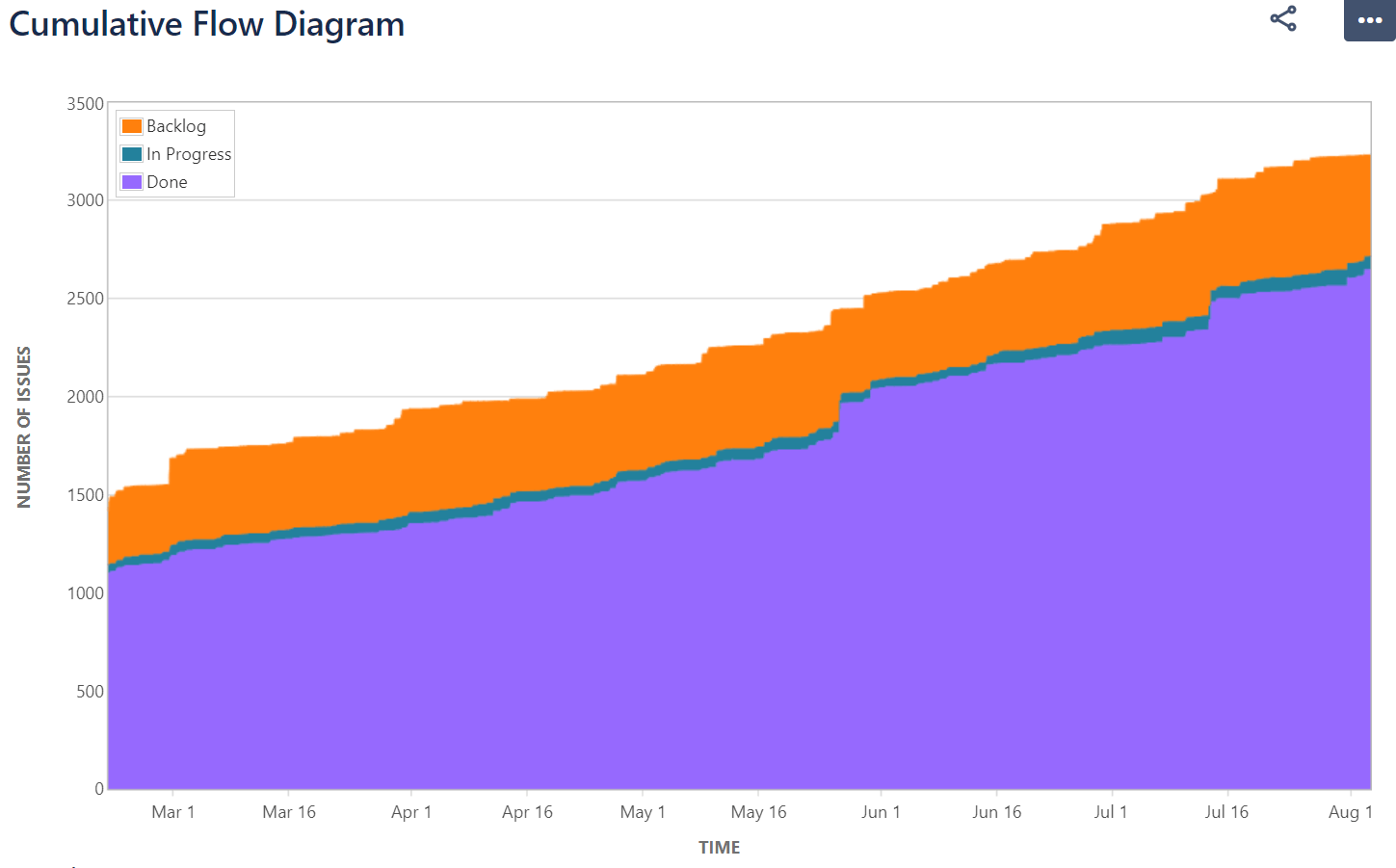1396x868 pixels.
Task: Open more chart options via the dark button
Action: tap(1369, 18)
